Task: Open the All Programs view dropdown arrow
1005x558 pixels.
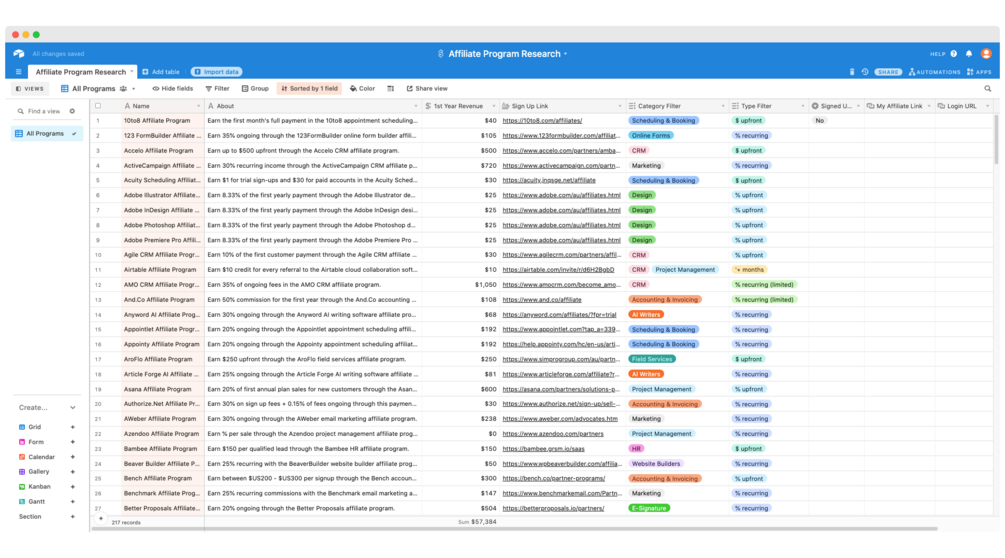Action: (133, 88)
